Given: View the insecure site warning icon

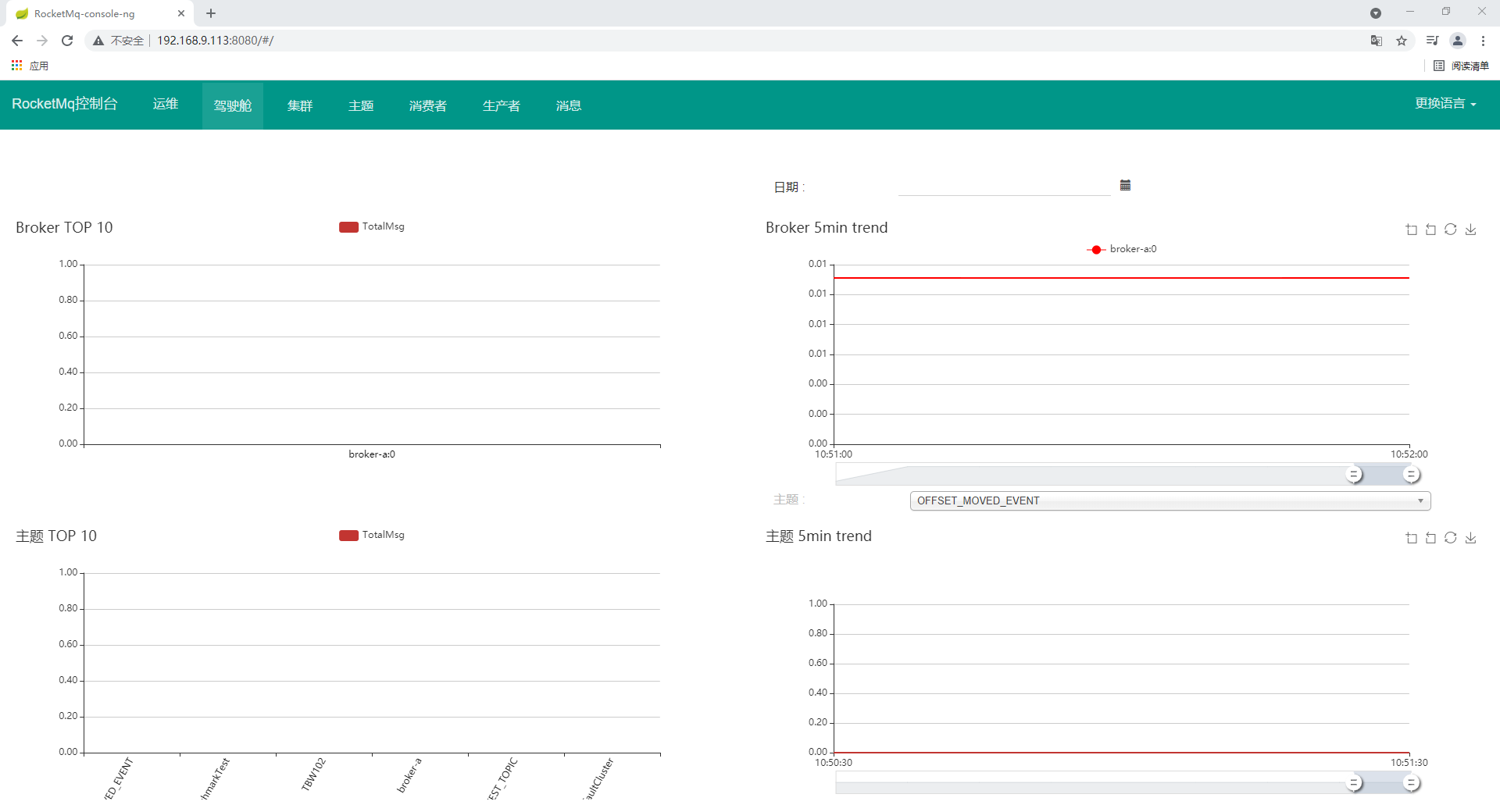Looking at the screenshot, I should click(98, 41).
